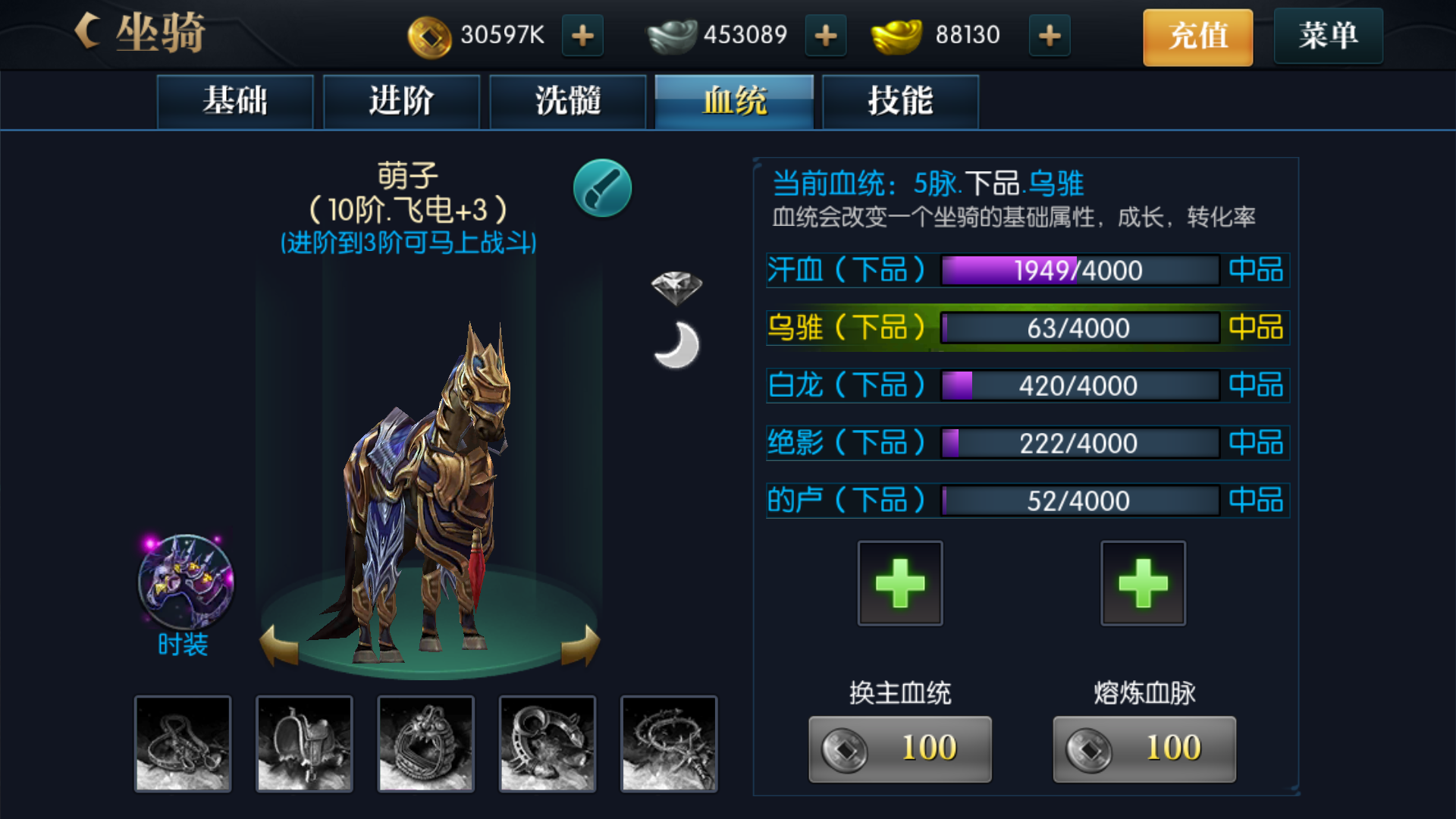Open the 时装 costume icon

tap(185, 582)
